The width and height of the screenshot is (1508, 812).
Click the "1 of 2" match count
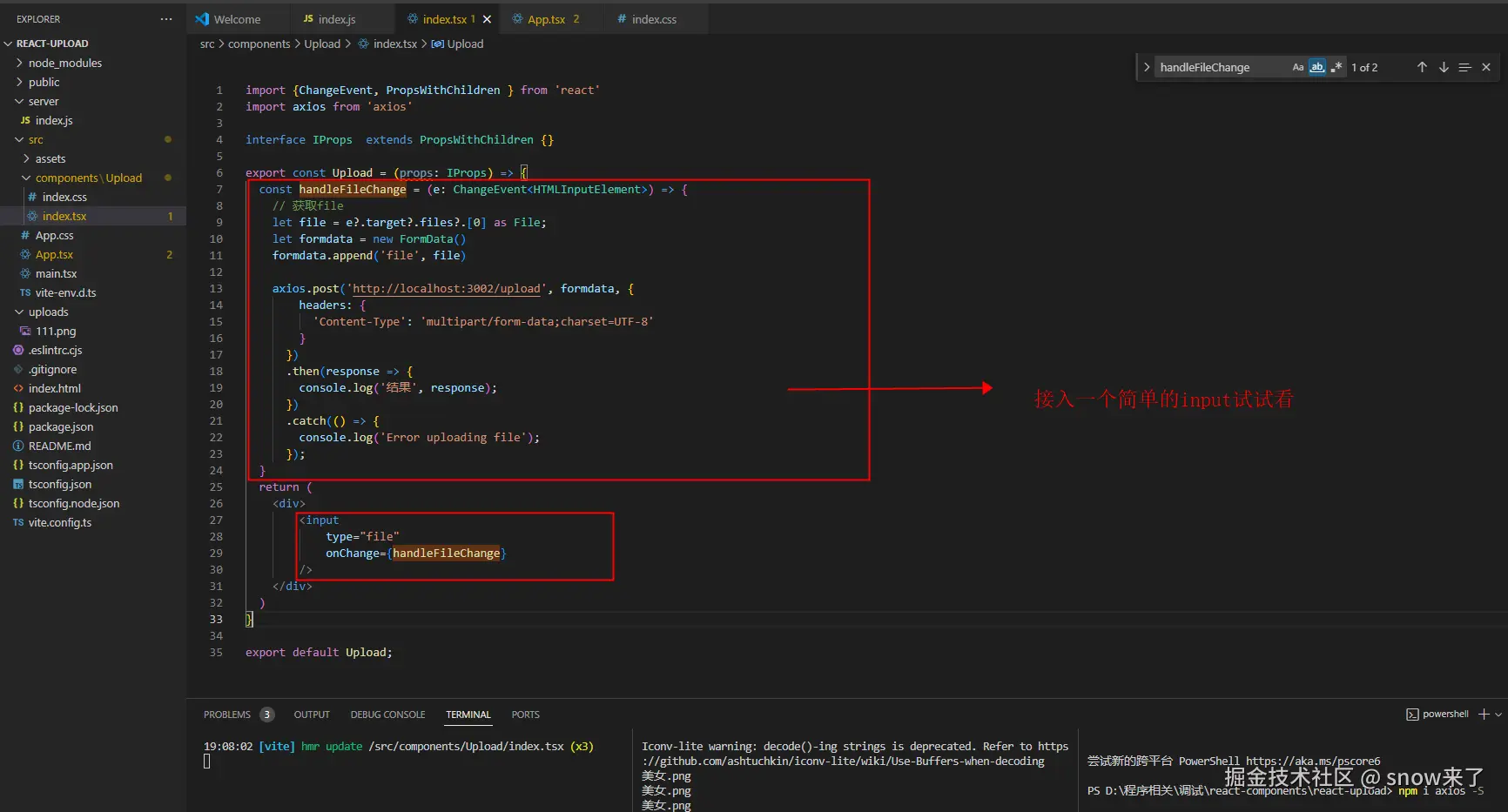tap(1364, 67)
